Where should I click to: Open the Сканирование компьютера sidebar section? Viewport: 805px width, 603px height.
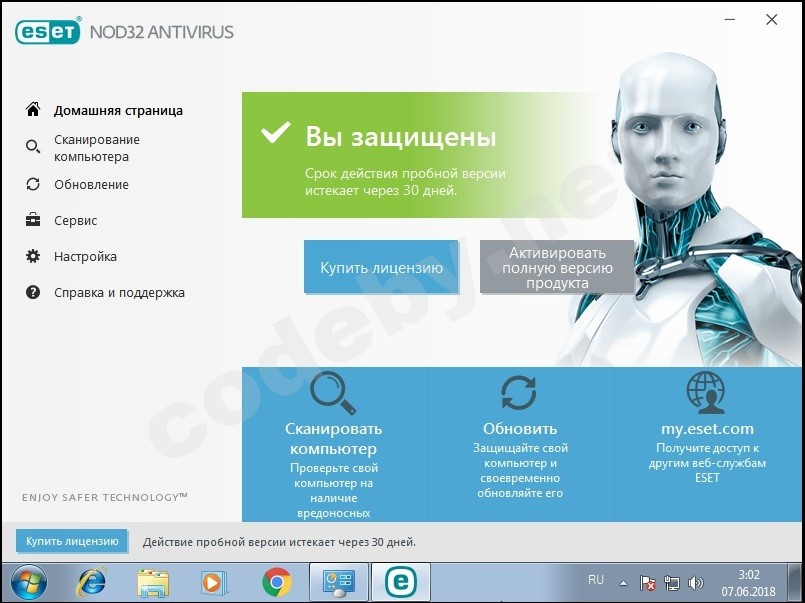tap(97, 148)
